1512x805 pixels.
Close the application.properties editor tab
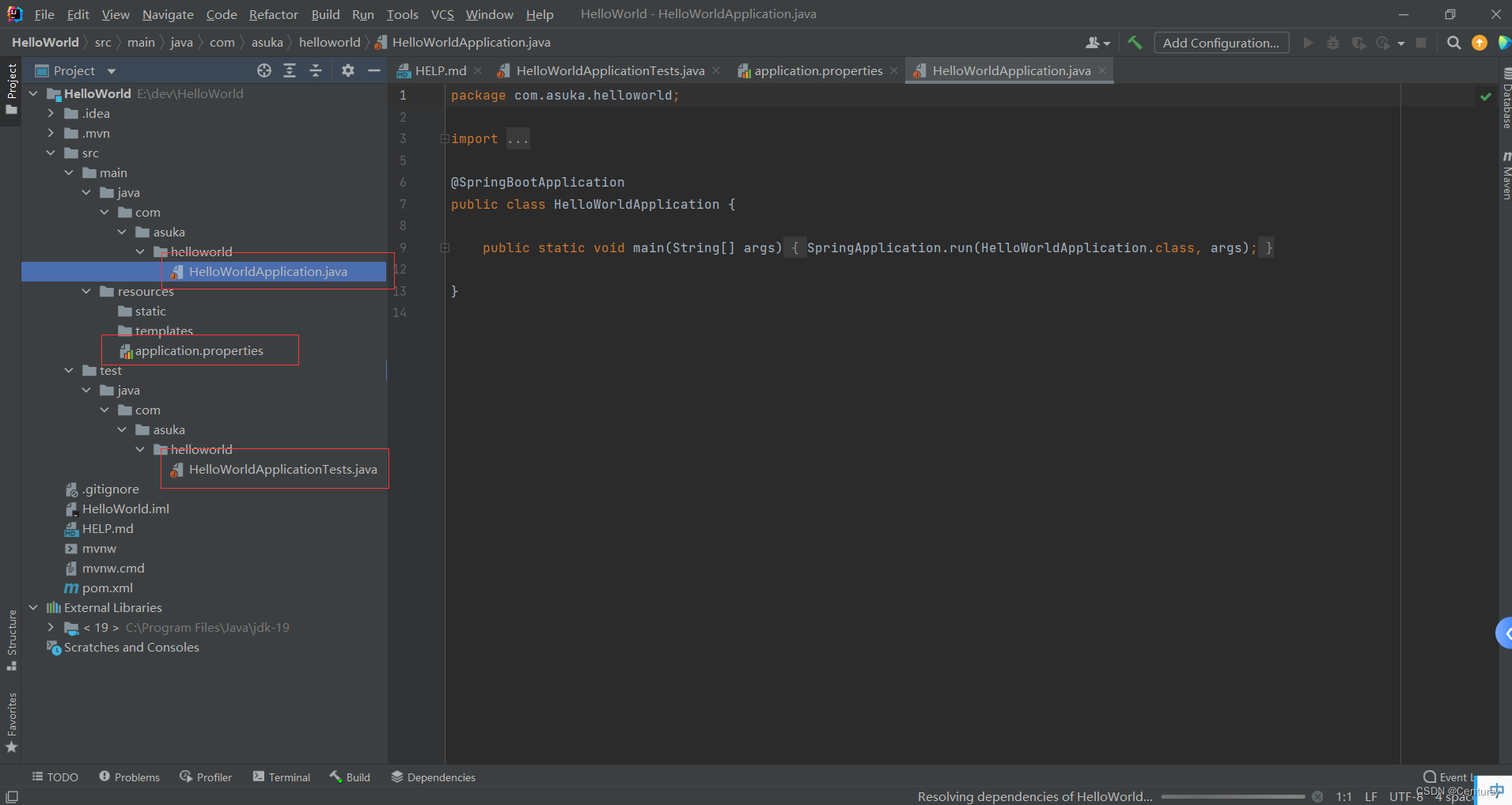pos(894,70)
